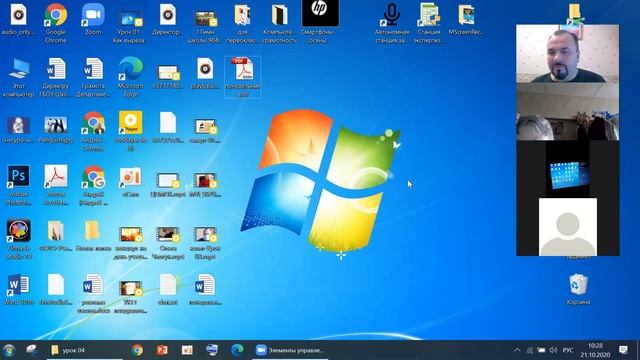Select the shared desktop Zoom video thumbnail
This screenshot has height=360, width=640.
567,169
